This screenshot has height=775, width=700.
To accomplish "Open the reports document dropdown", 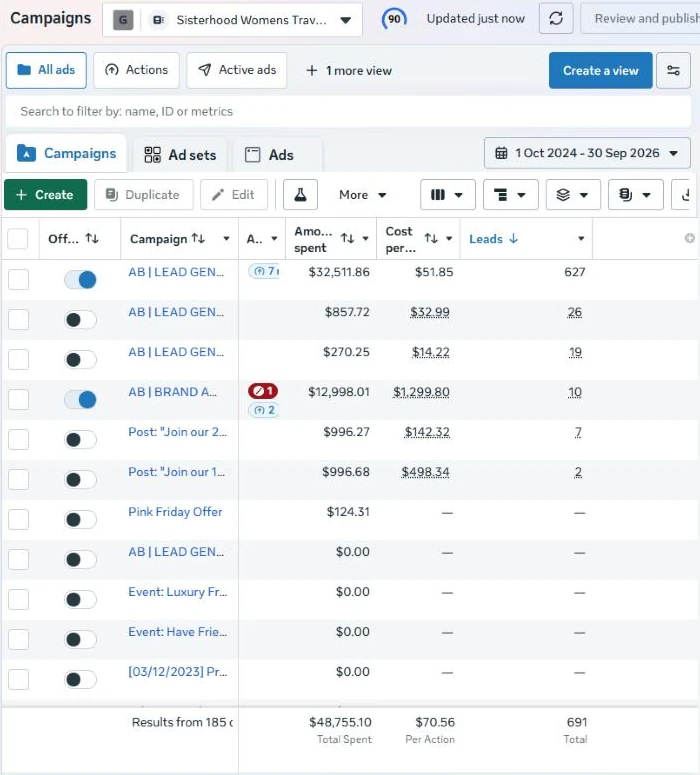I will (x=636, y=195).
